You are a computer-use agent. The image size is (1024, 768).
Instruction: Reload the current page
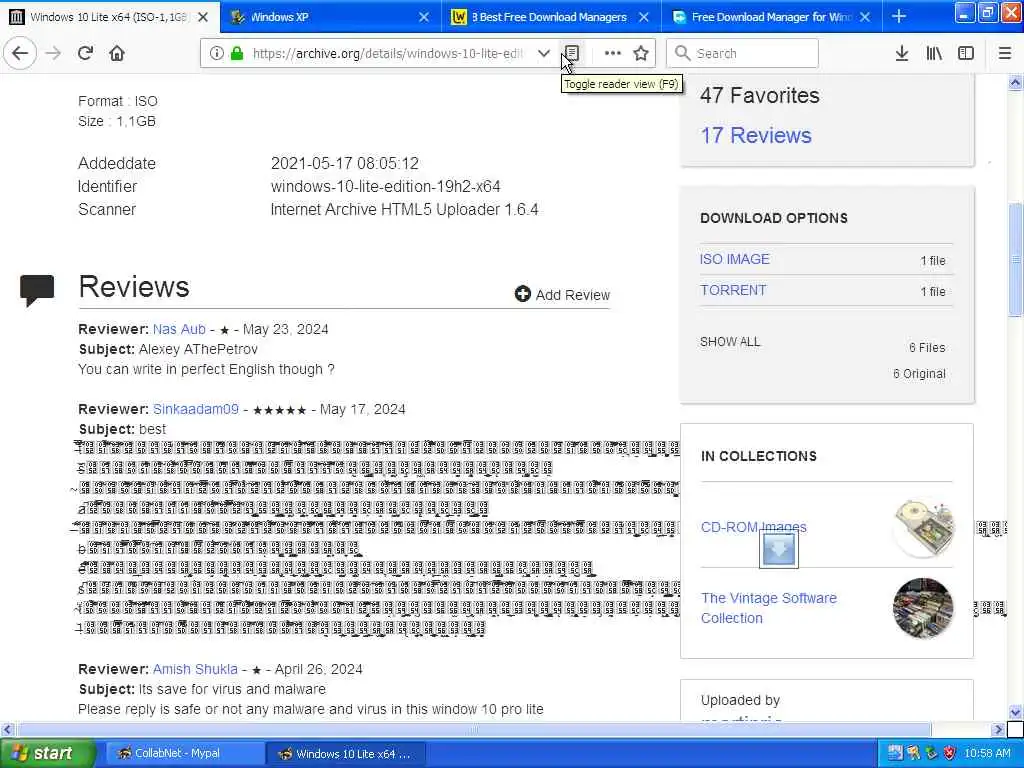(x=85, y=53)
